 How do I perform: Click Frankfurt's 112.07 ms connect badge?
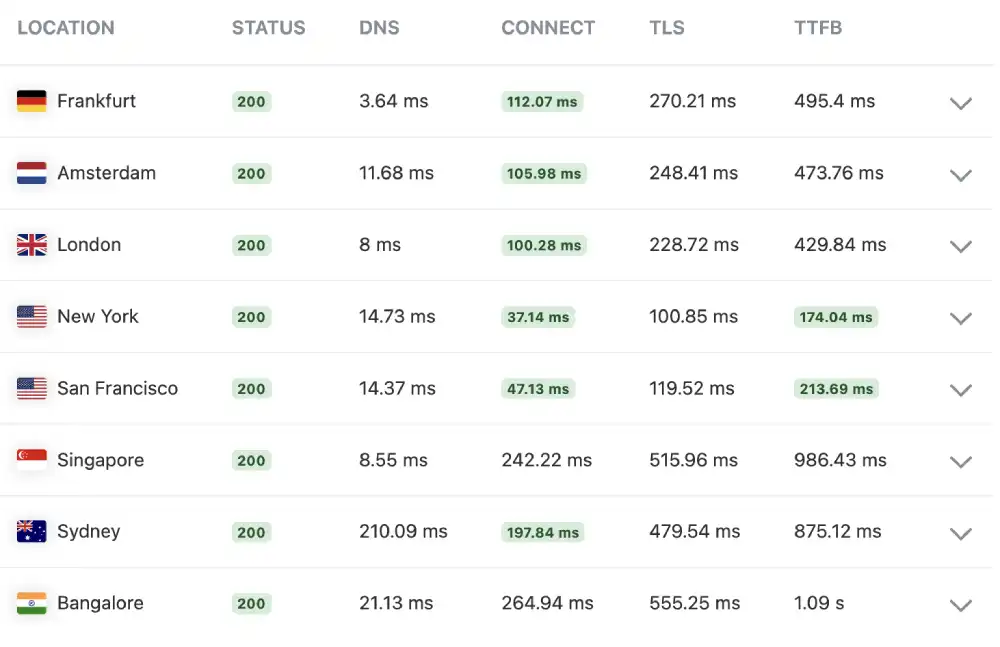tap(542, 101)
